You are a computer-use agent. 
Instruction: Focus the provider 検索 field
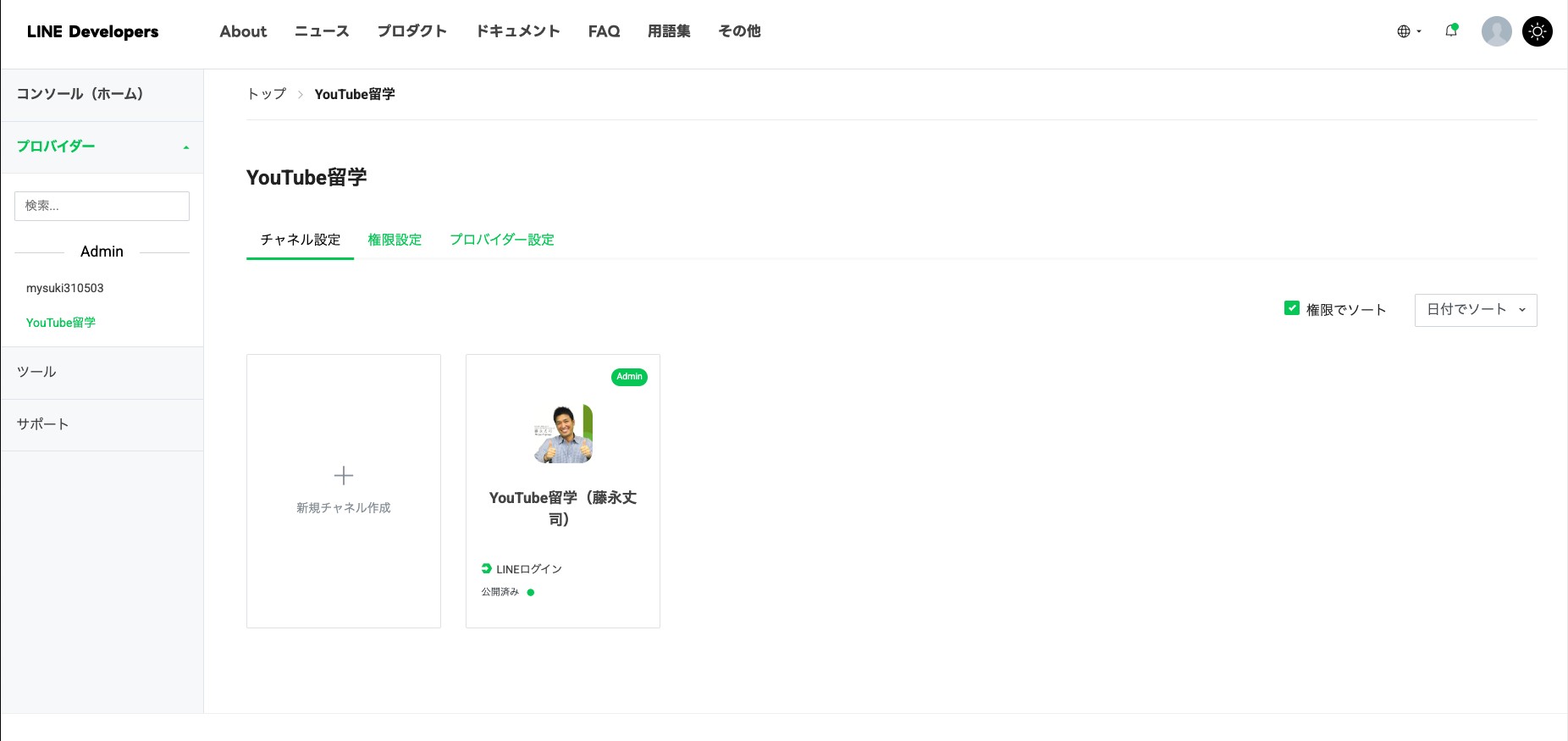click(x=102, y=206)
